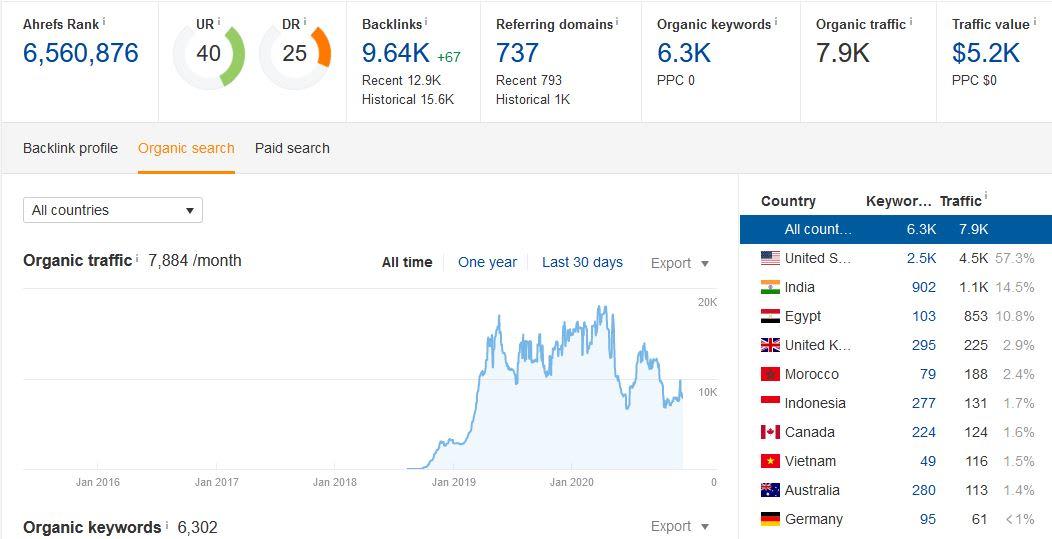
Task: Click the Historical 15.6K backlinks text
Action: click(408, 99)
